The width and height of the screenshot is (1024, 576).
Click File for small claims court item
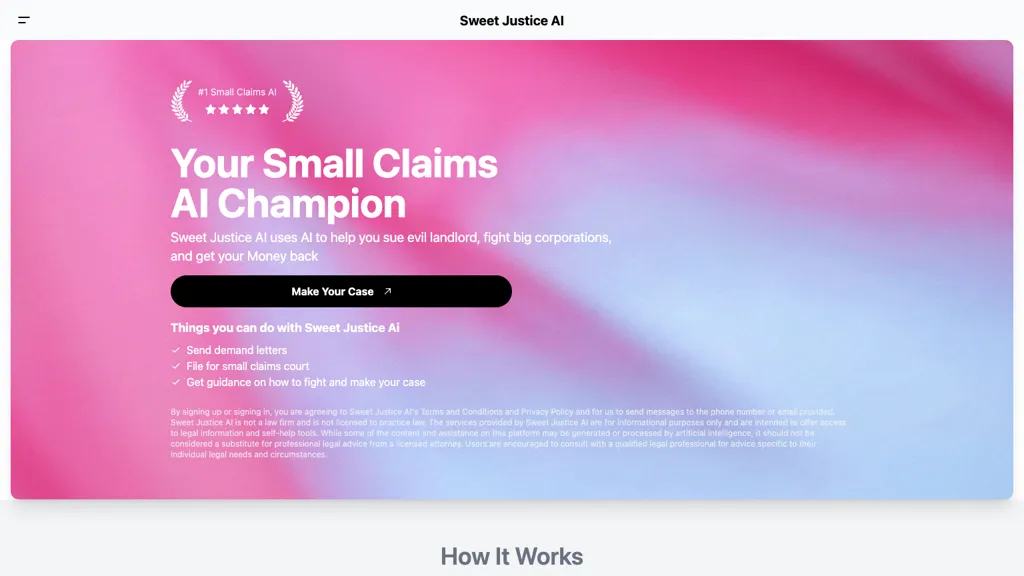(248, 366)
